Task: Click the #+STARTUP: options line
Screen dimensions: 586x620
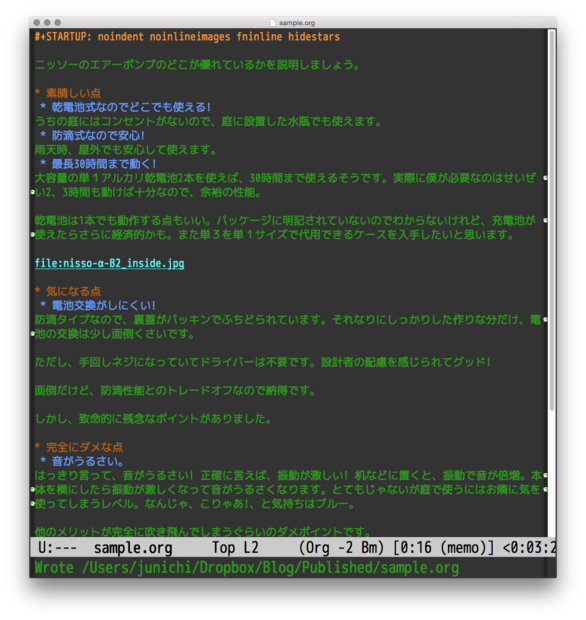Action: point(187,37)
